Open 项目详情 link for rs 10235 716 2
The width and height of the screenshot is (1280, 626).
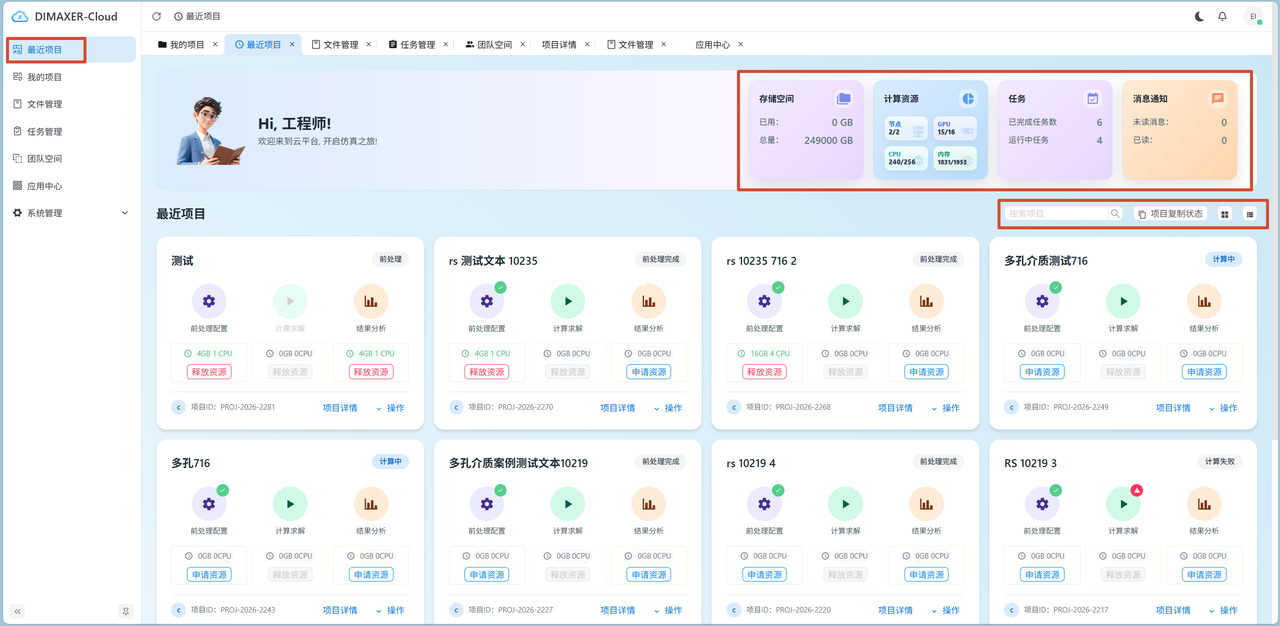tap(895, 408)
